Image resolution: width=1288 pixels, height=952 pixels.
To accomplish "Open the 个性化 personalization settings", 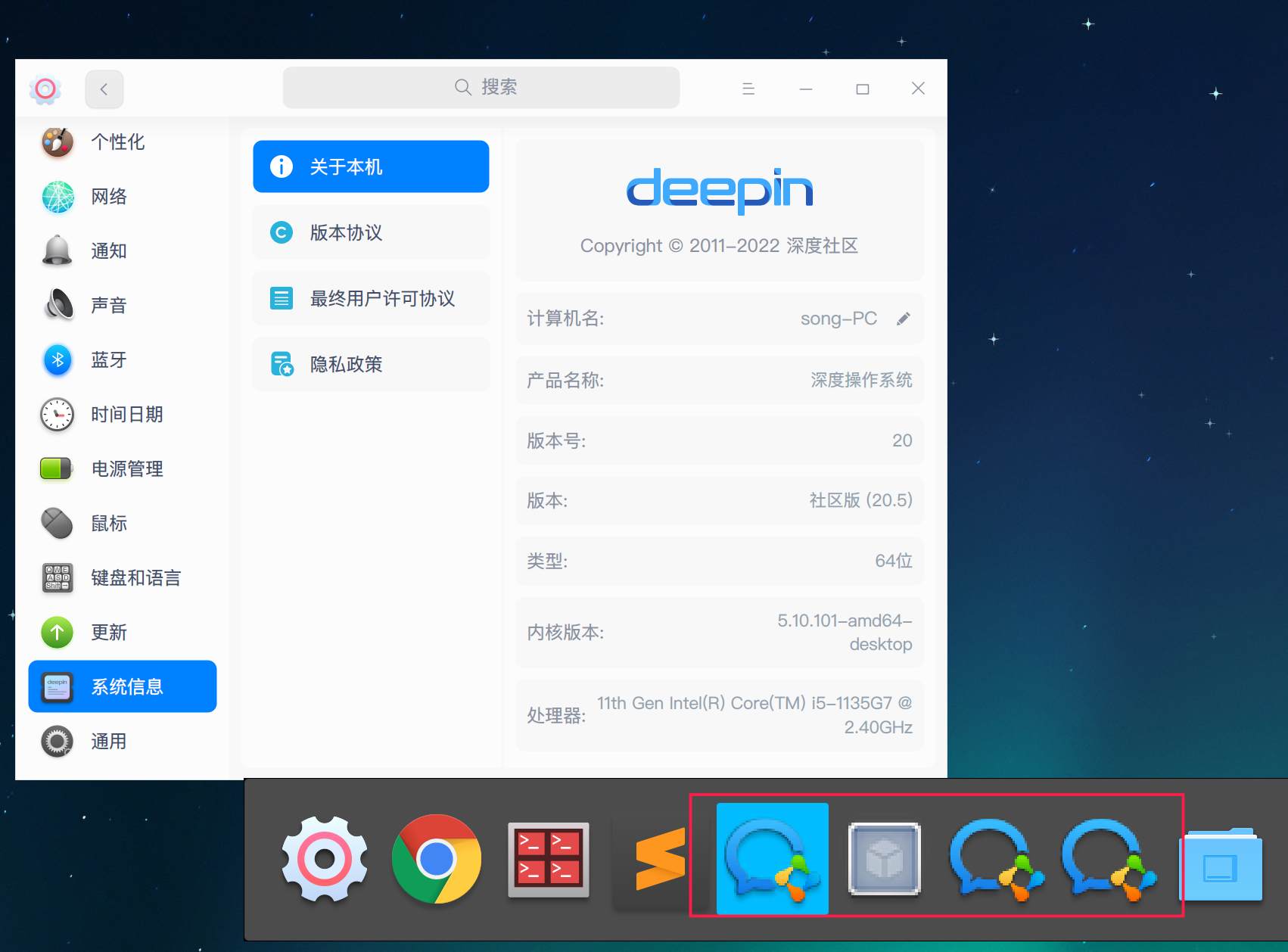I will 123,142.
